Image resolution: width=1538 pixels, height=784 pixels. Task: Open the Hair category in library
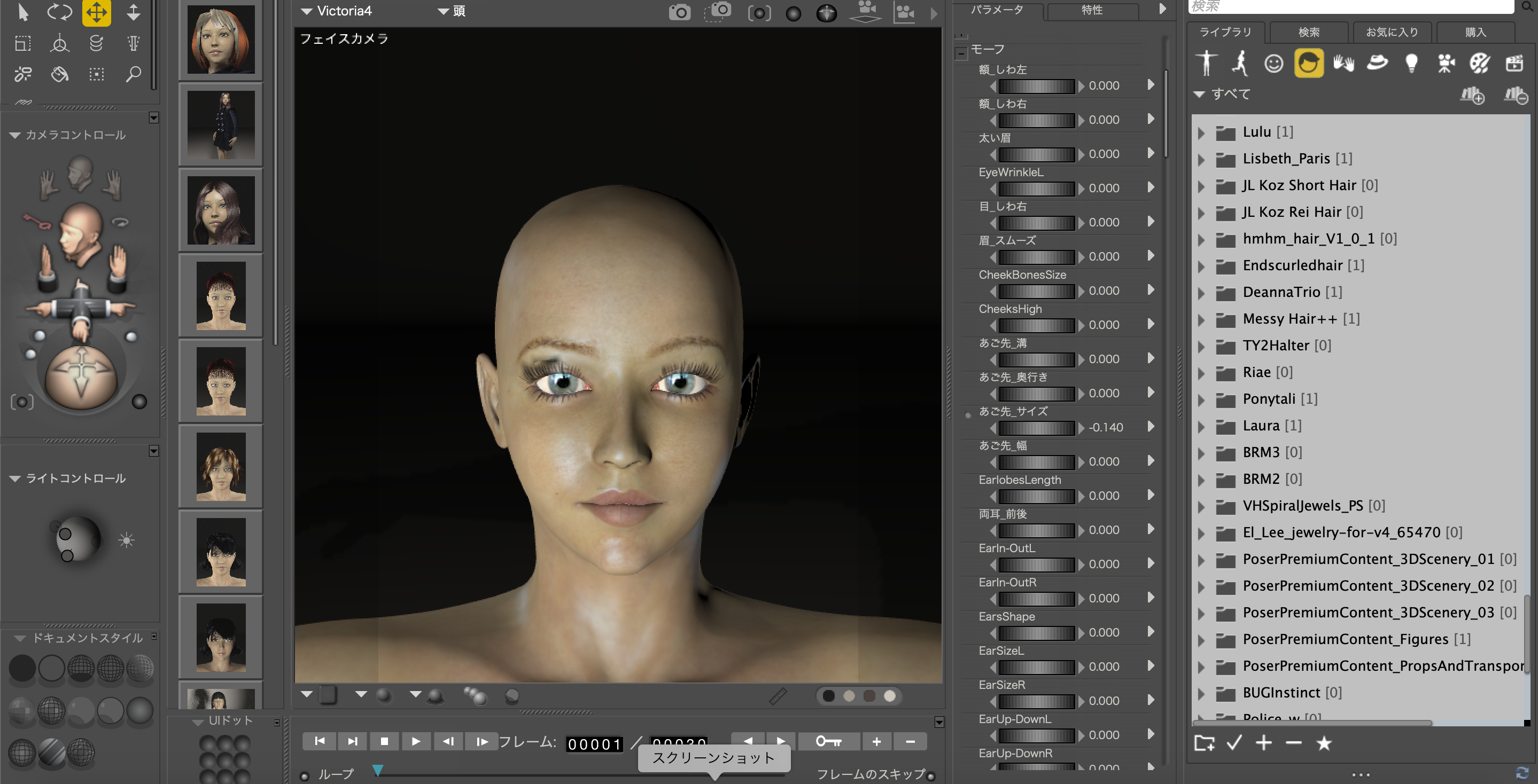click(1308, 63)
